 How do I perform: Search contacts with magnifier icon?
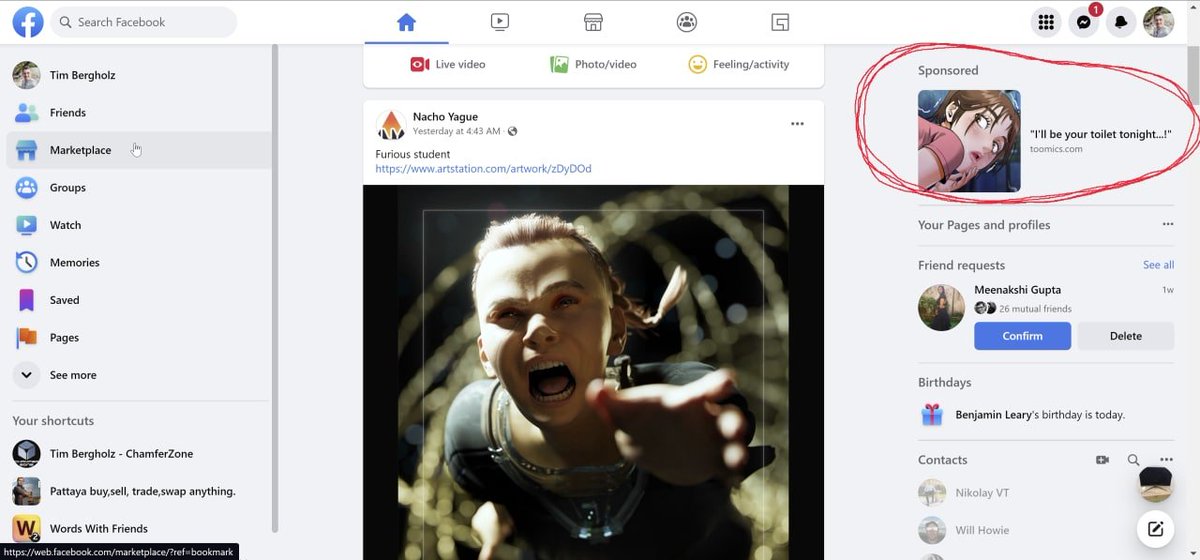point(1133,460)
